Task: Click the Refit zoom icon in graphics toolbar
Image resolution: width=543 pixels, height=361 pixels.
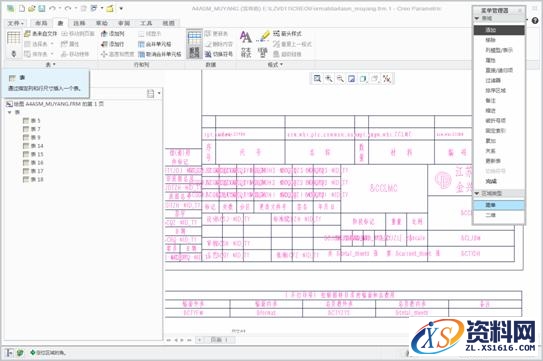Action: [x=317, y=79]
